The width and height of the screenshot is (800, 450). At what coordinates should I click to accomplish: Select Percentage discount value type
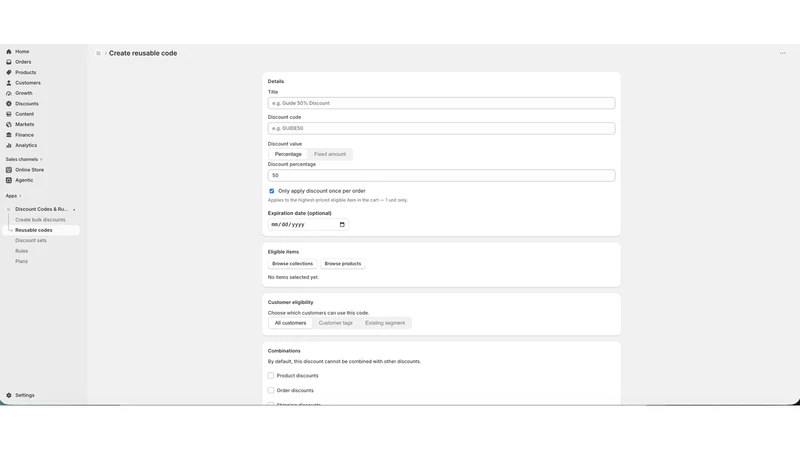(x=288, y=154)
